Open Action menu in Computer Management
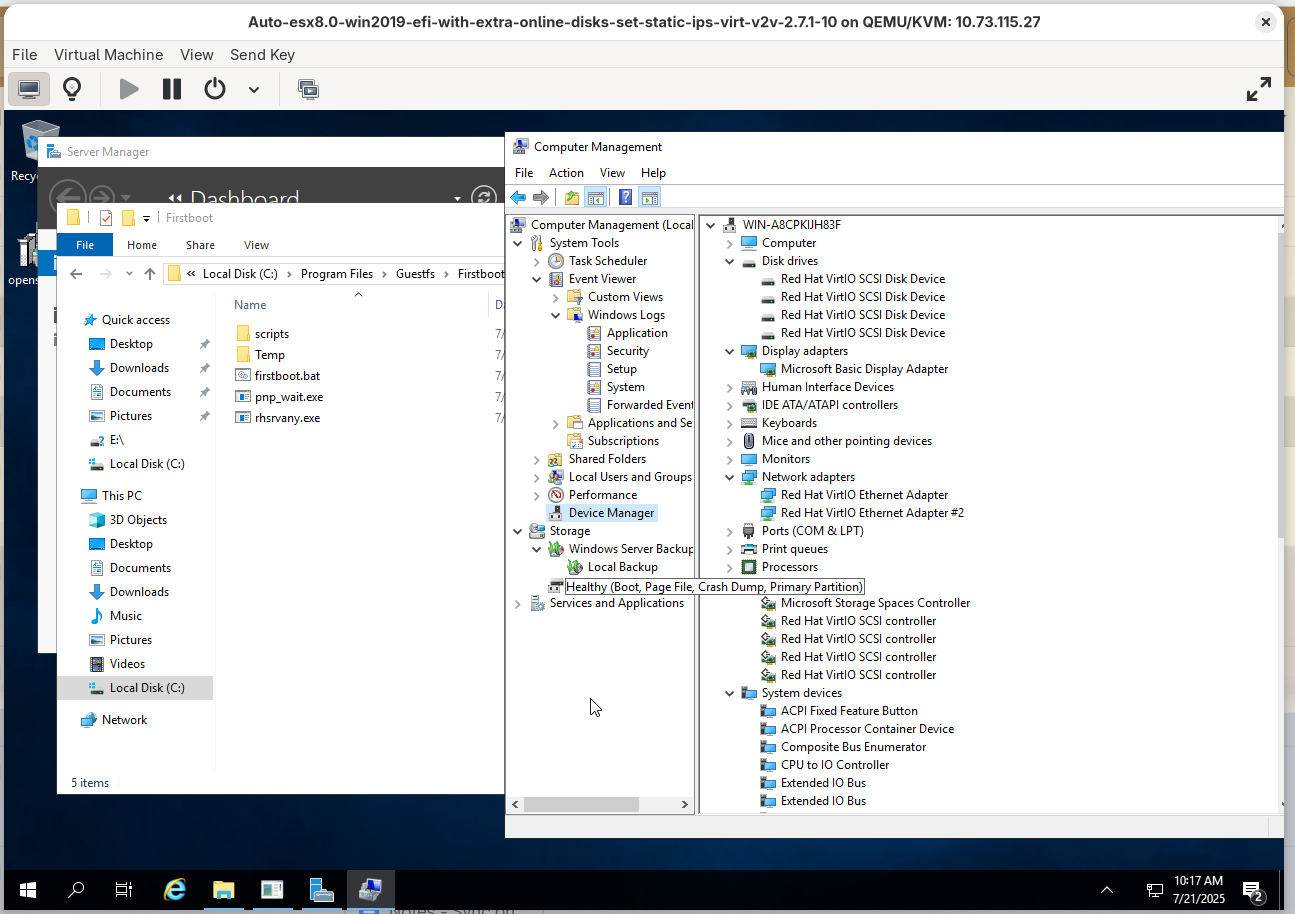Viewport: 1295px width, 914px height. pyautogui.click(x=566, y=173)
